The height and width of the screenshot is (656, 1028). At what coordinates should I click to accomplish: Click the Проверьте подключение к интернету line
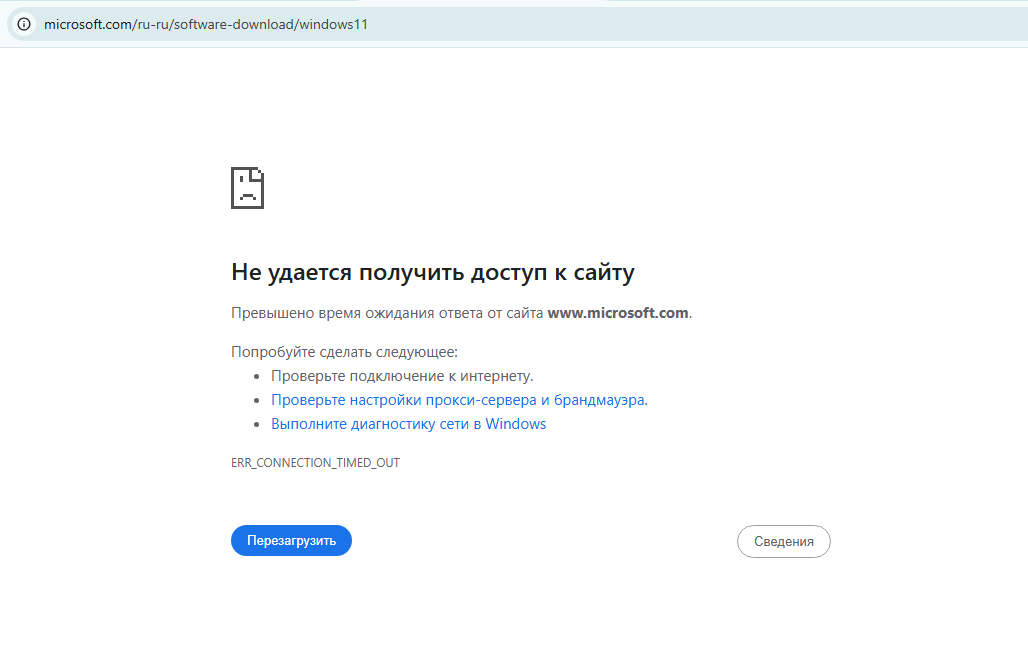[x=402, y=376]
